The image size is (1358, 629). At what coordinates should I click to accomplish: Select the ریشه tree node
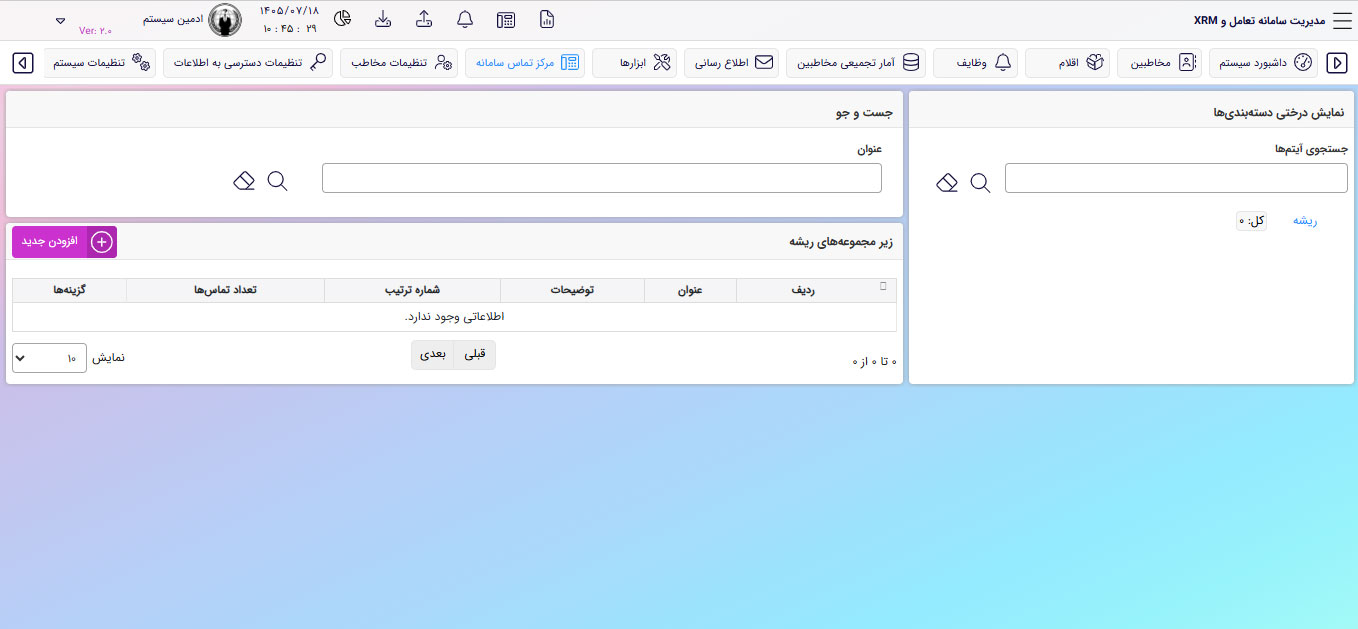1305,221
